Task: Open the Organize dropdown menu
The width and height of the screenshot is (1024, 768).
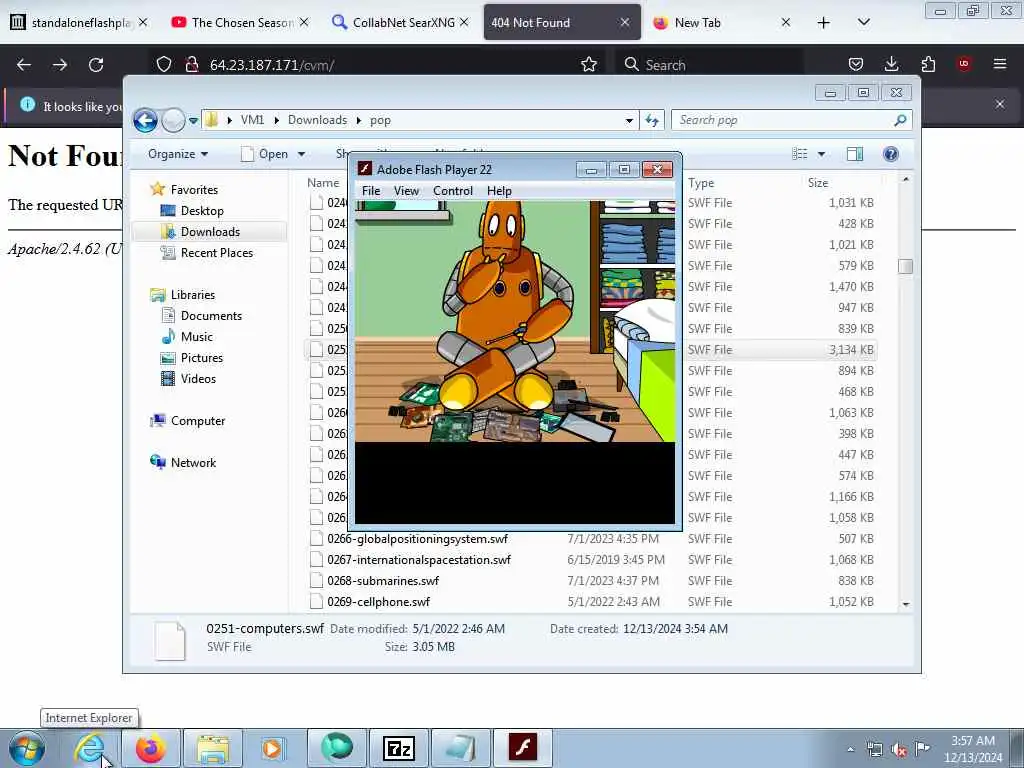Action: tap(178, 154)
